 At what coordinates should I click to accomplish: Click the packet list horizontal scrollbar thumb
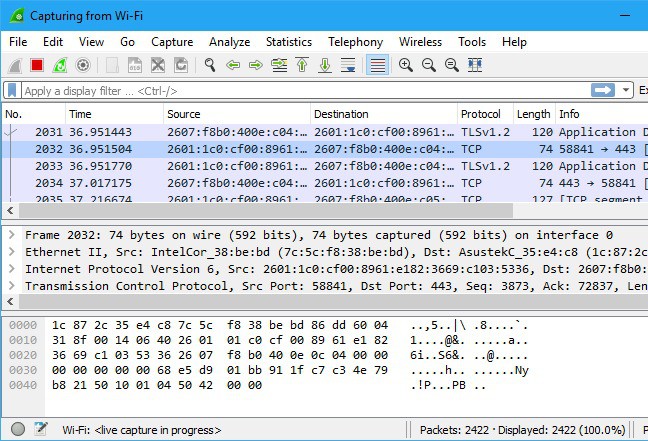[266, 211]
